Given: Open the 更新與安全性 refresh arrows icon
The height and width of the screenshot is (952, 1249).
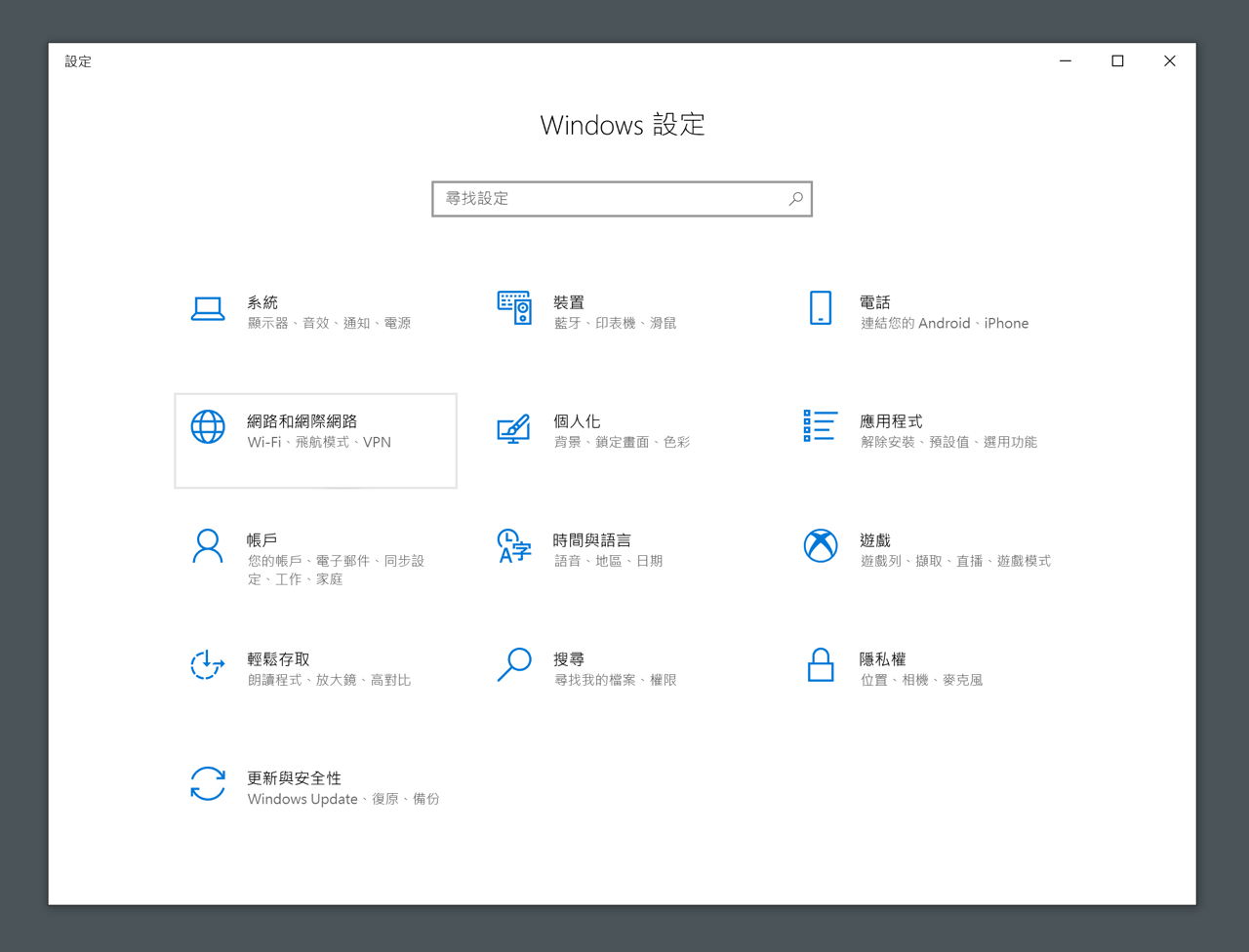Looking at the screenshot, I should point(208,784).
